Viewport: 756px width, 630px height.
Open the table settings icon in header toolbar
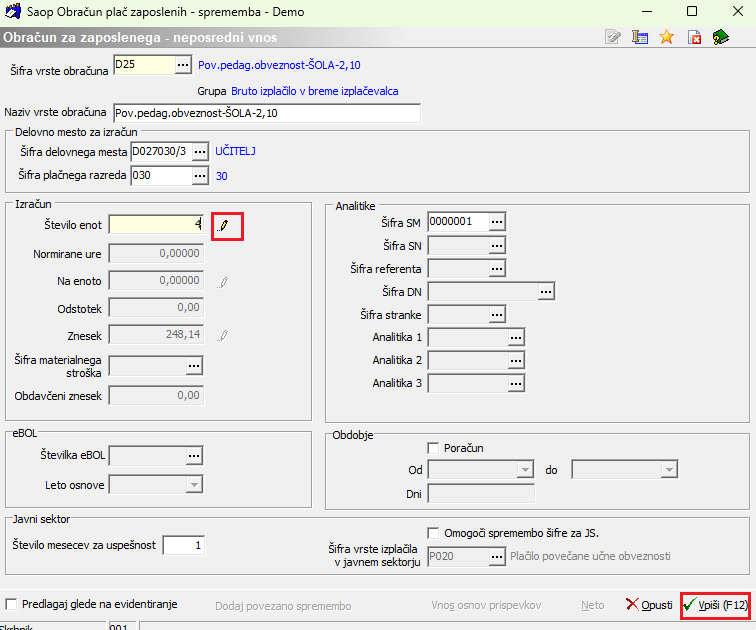tap(640, 37)
